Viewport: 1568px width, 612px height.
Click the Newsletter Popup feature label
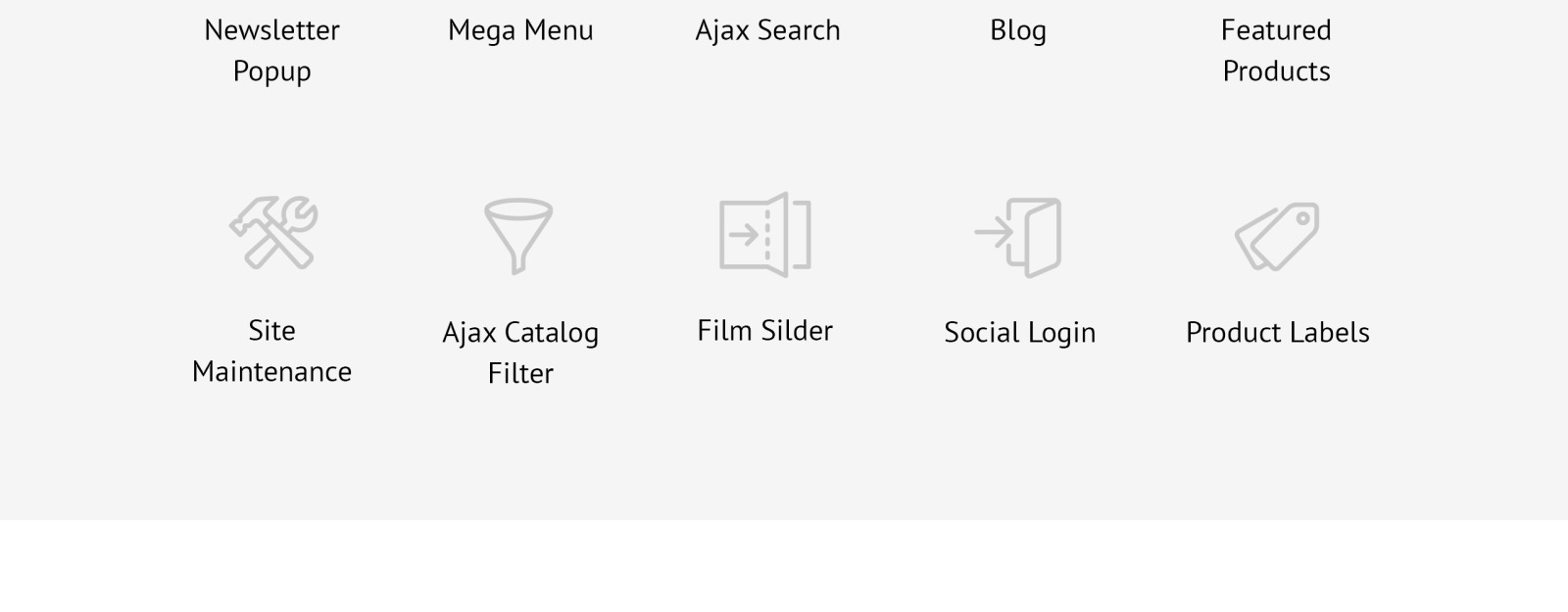(271, 49)
